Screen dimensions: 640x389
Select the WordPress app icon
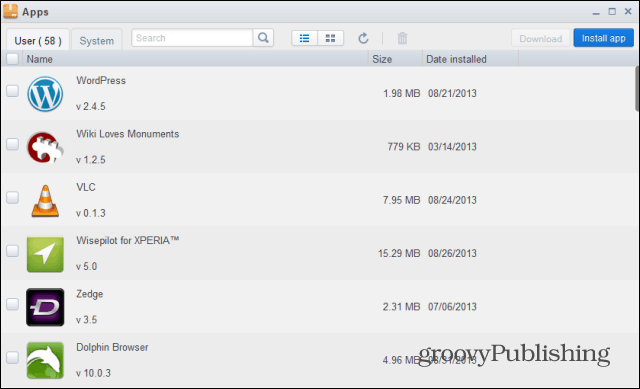pyautogui.click(x=45, y=94)
